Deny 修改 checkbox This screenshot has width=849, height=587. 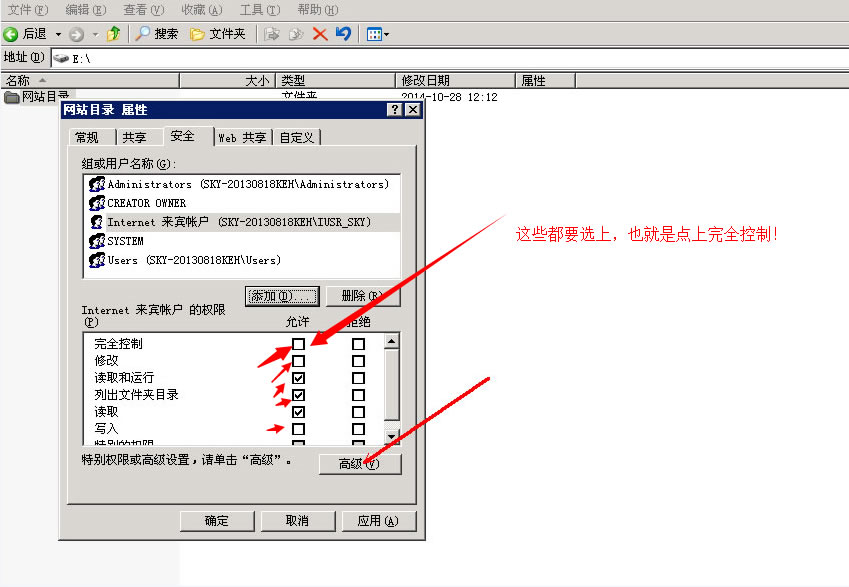[x=358, y=361]
